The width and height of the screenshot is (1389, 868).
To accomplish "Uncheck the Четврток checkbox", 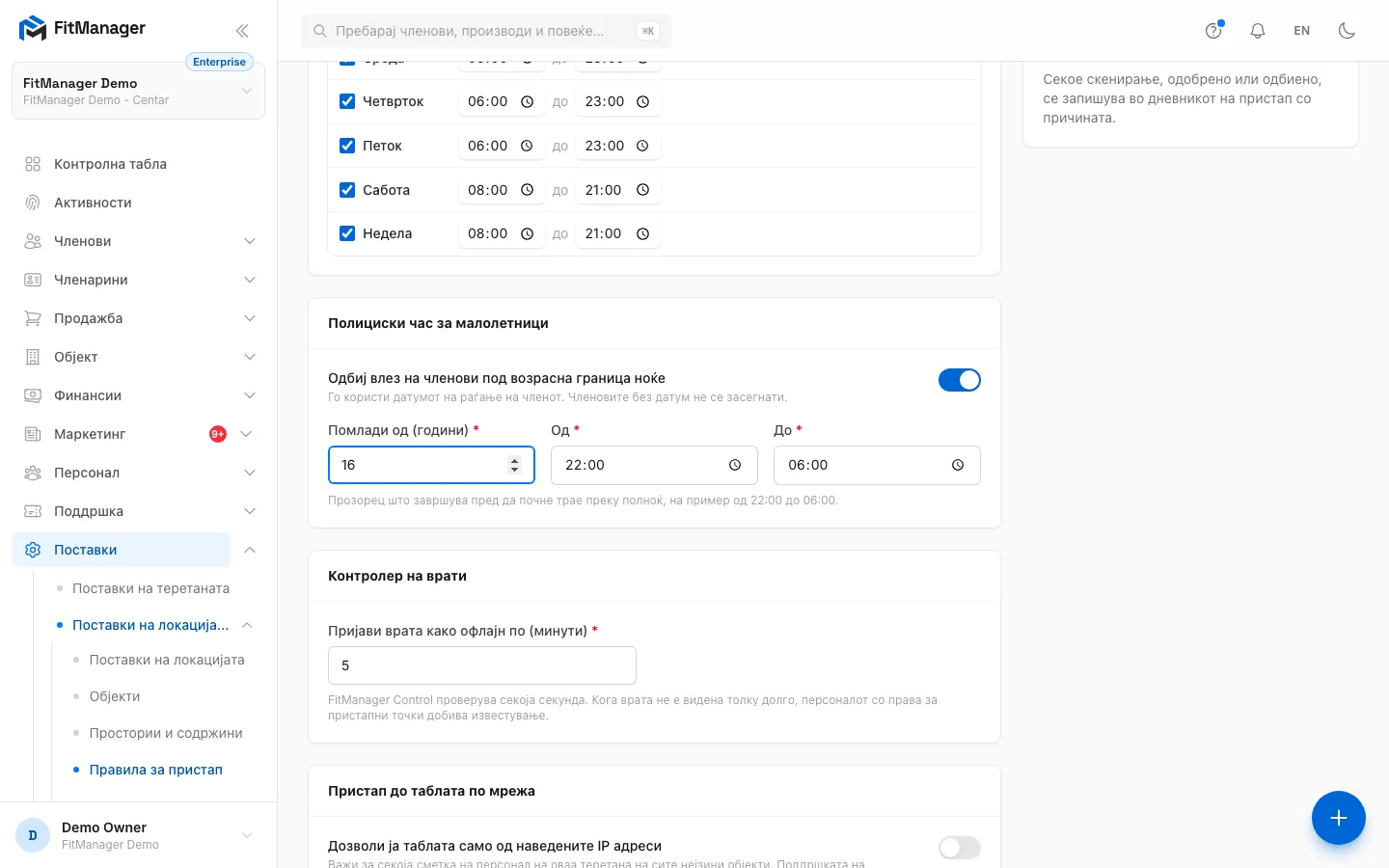I will point(347,101).
